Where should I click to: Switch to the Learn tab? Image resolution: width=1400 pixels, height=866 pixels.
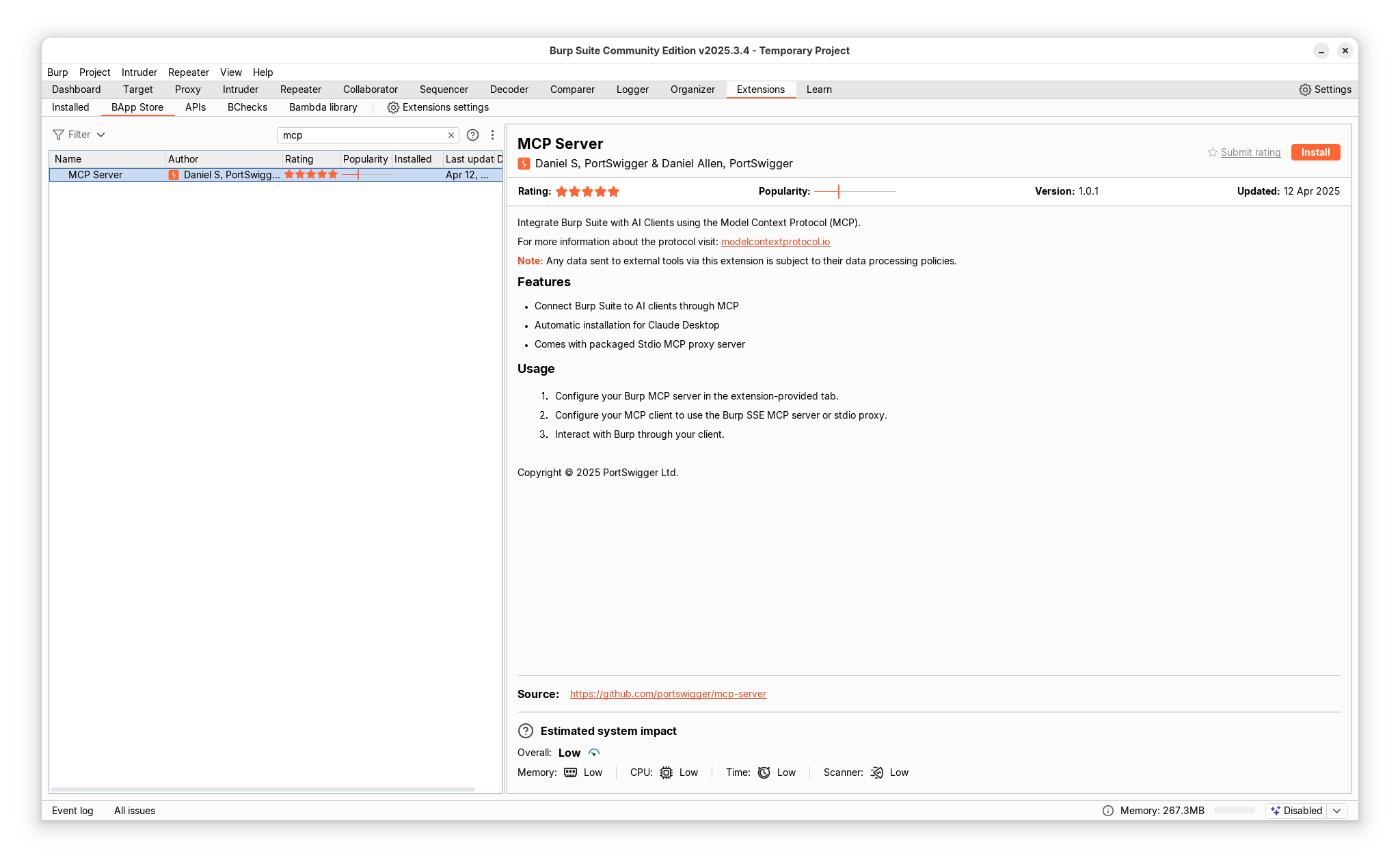(819, 89)
